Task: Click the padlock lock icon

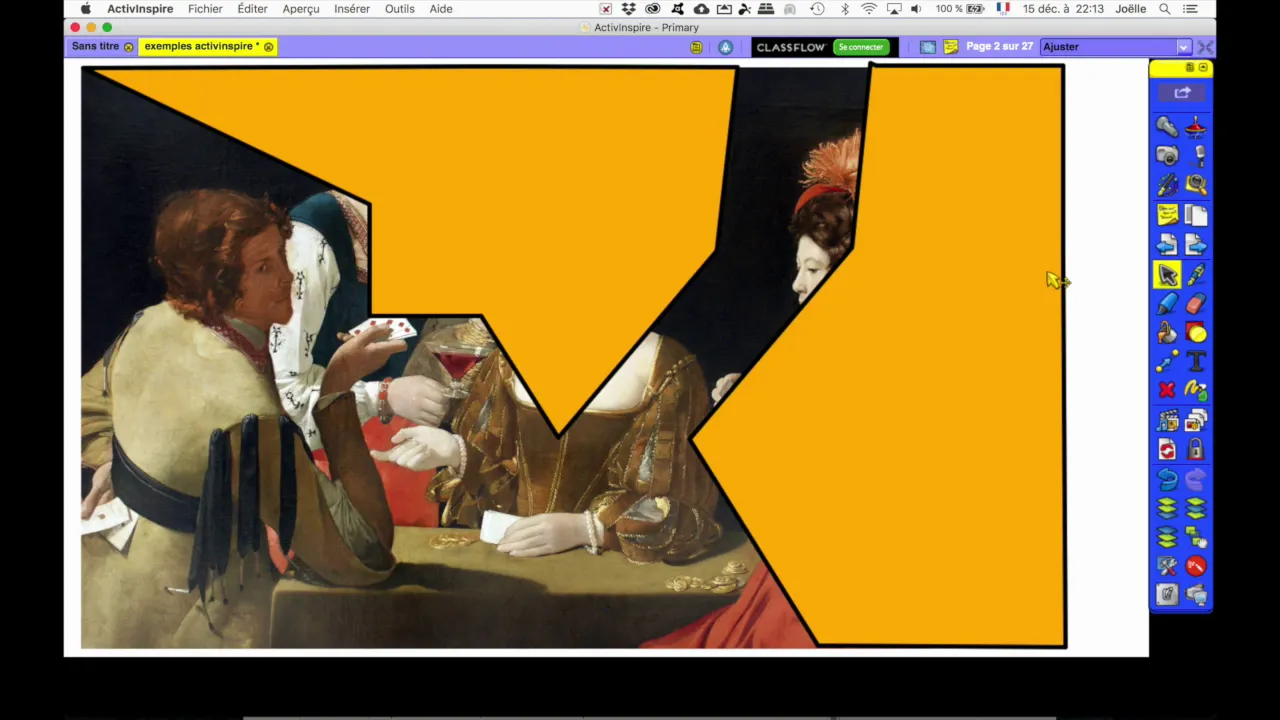Action: point(1196,450)
